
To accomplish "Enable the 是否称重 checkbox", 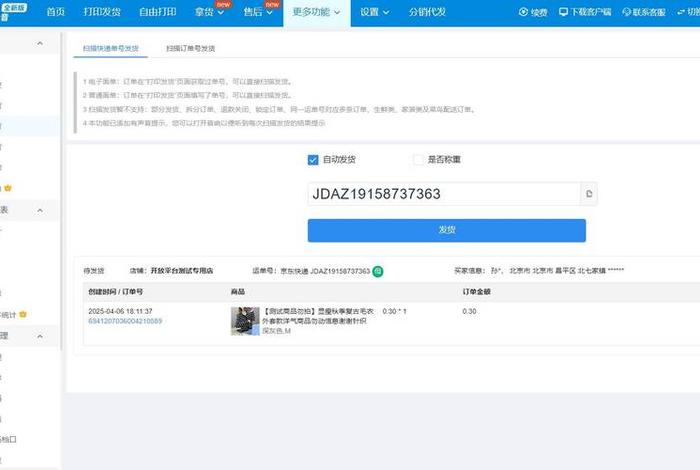I will [418, 160].
